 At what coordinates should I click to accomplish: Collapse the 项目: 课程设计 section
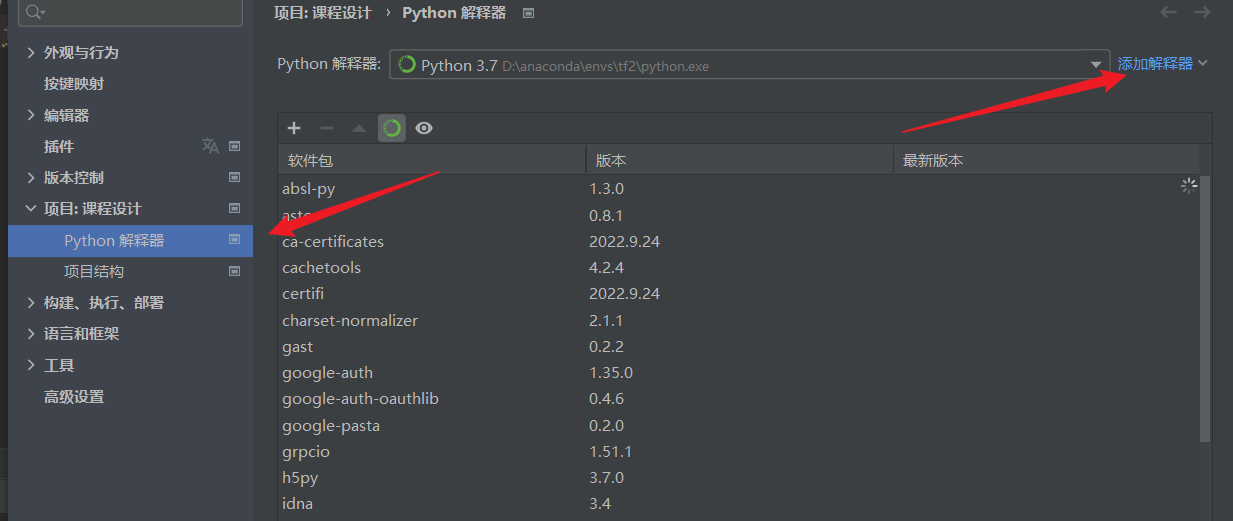pyautogui.click(x=31, y=209)
